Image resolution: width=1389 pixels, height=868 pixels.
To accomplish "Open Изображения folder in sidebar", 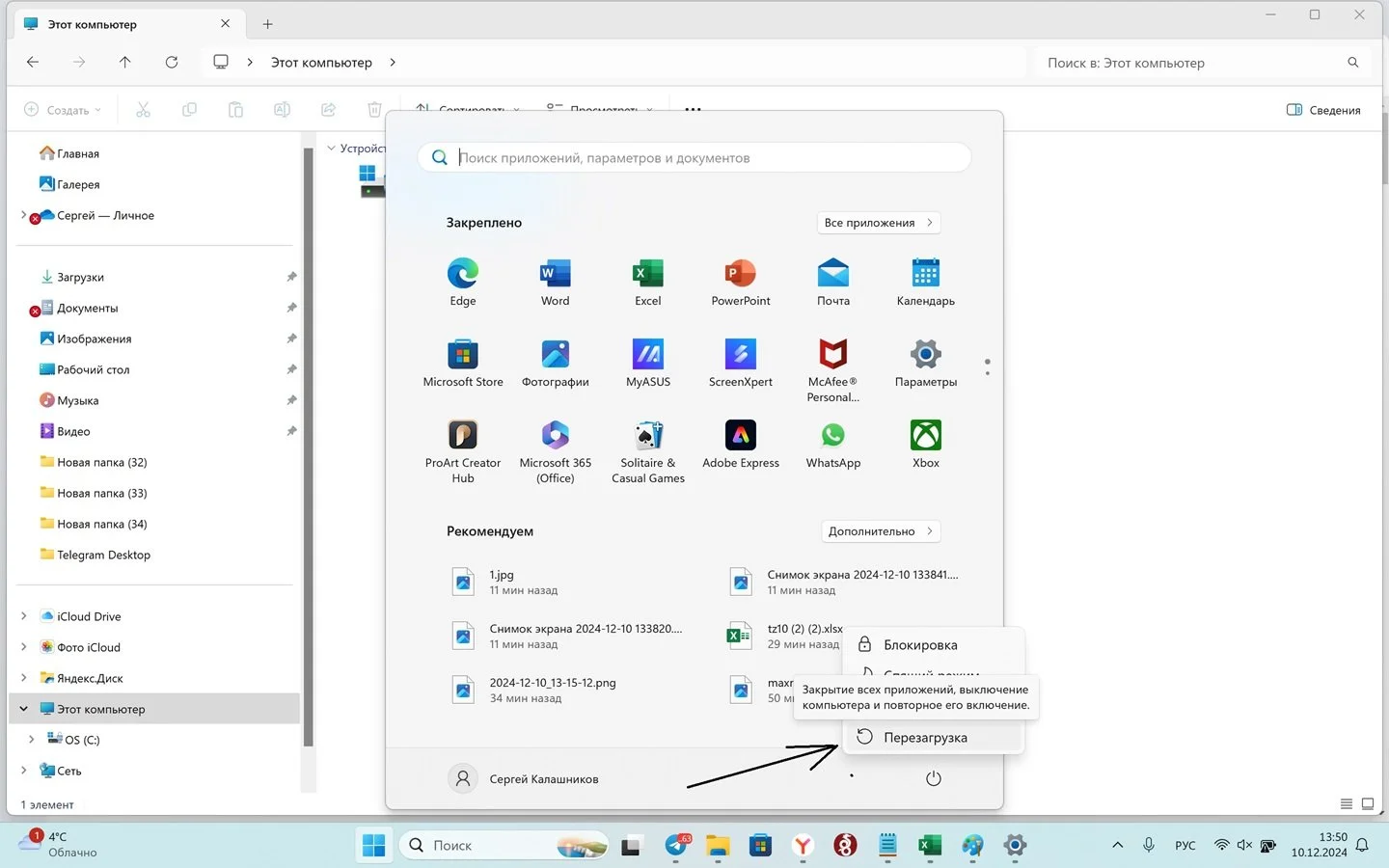I will [94, 339].
